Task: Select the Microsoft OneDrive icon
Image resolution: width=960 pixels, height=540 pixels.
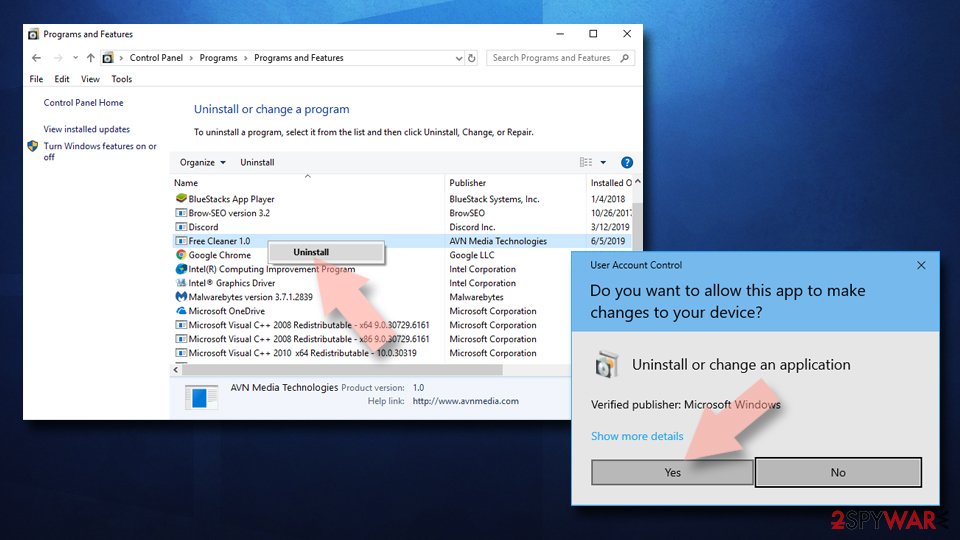Action: 181,311
